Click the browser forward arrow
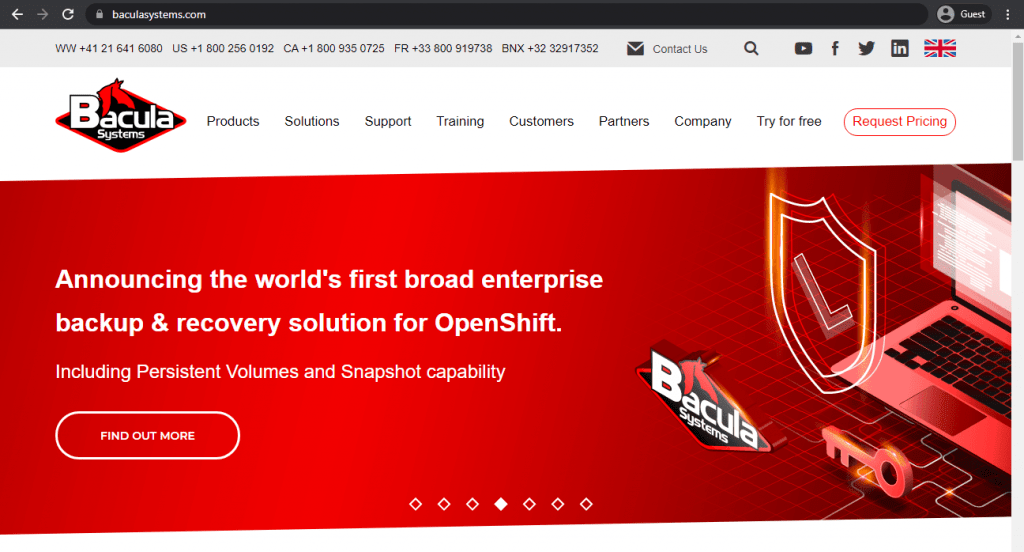This screenshot has height=552, width=1024. point(42,14)
